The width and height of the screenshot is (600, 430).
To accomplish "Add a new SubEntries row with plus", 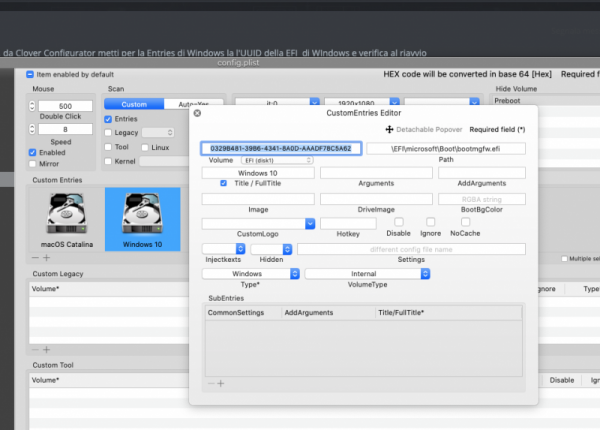I will pyautogui.click(x=220, y=383).
